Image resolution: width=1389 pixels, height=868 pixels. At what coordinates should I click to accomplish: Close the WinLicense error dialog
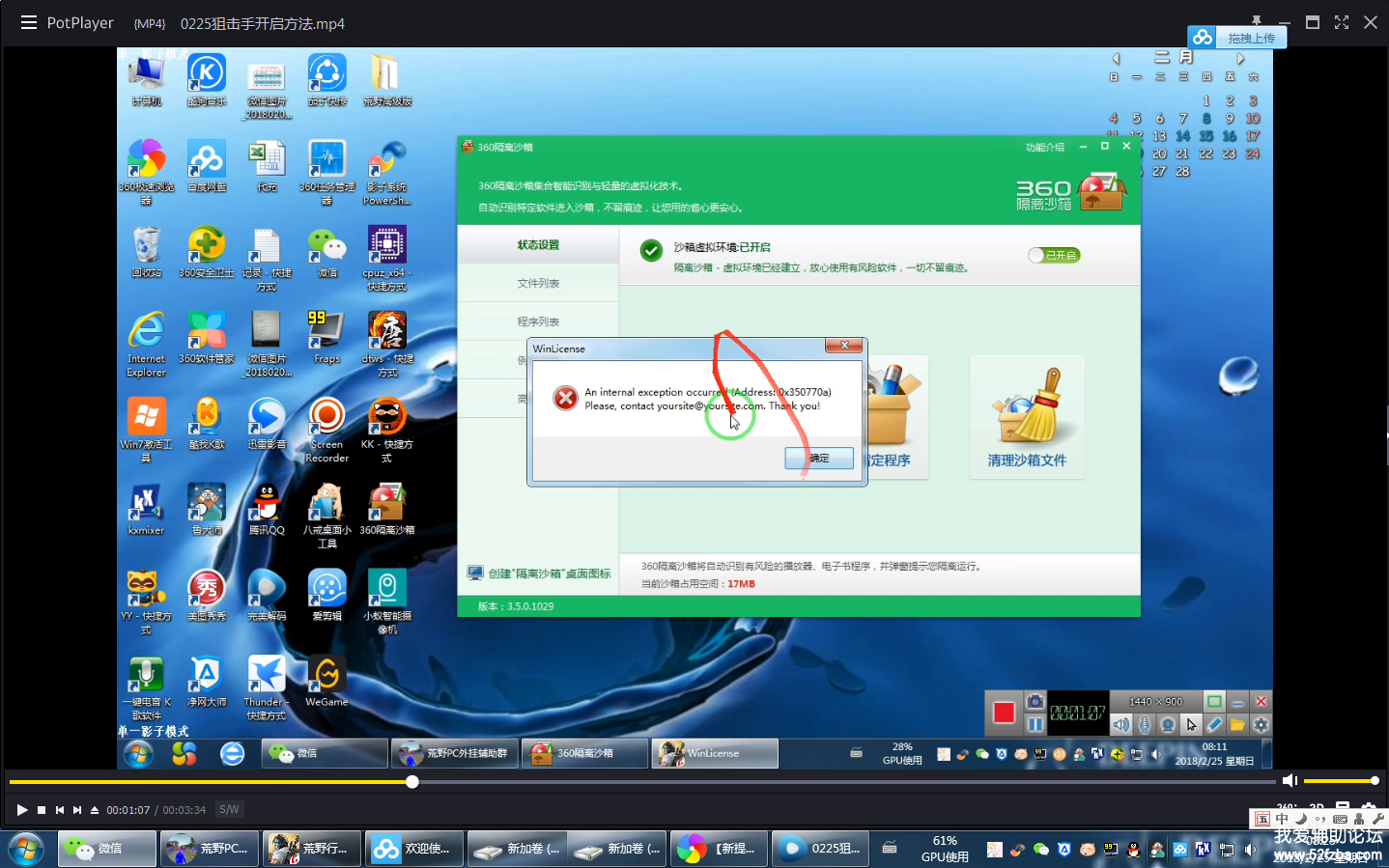tap(844, 346)
